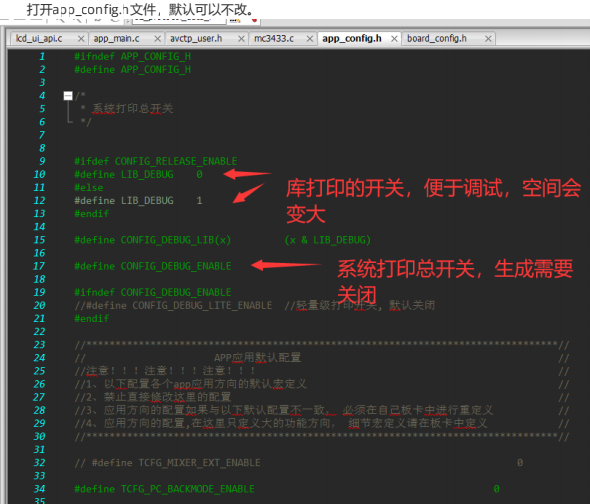Close the mc3433.c tab
The image size is (590, 504).
[x=310, y=39]
